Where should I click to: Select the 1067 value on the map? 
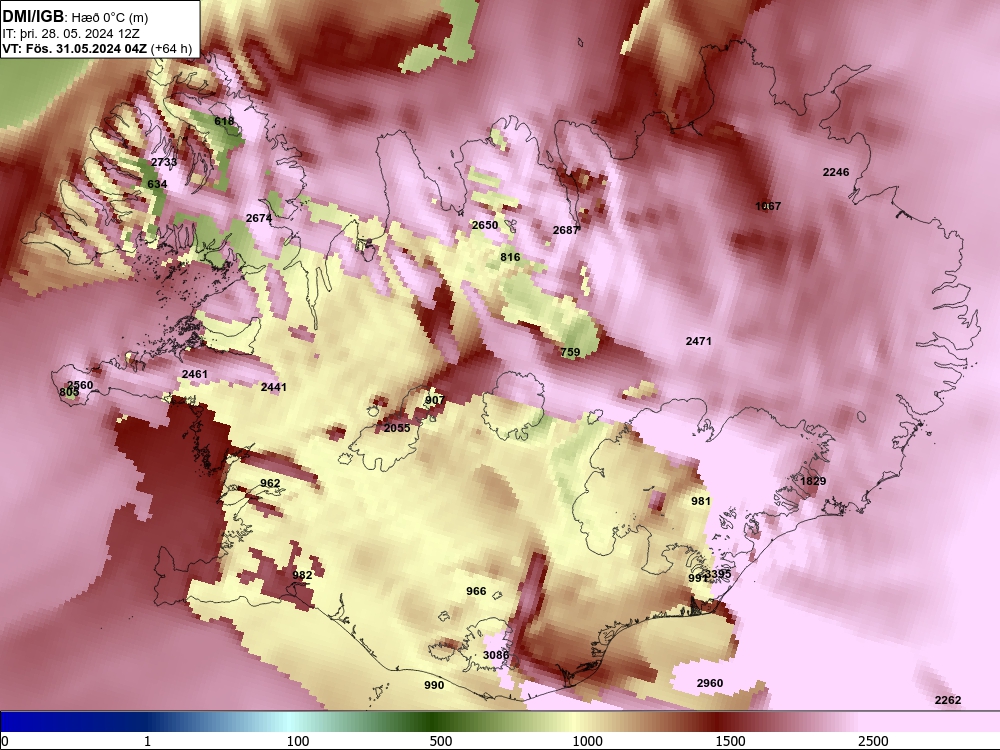(x=768, y=206)
